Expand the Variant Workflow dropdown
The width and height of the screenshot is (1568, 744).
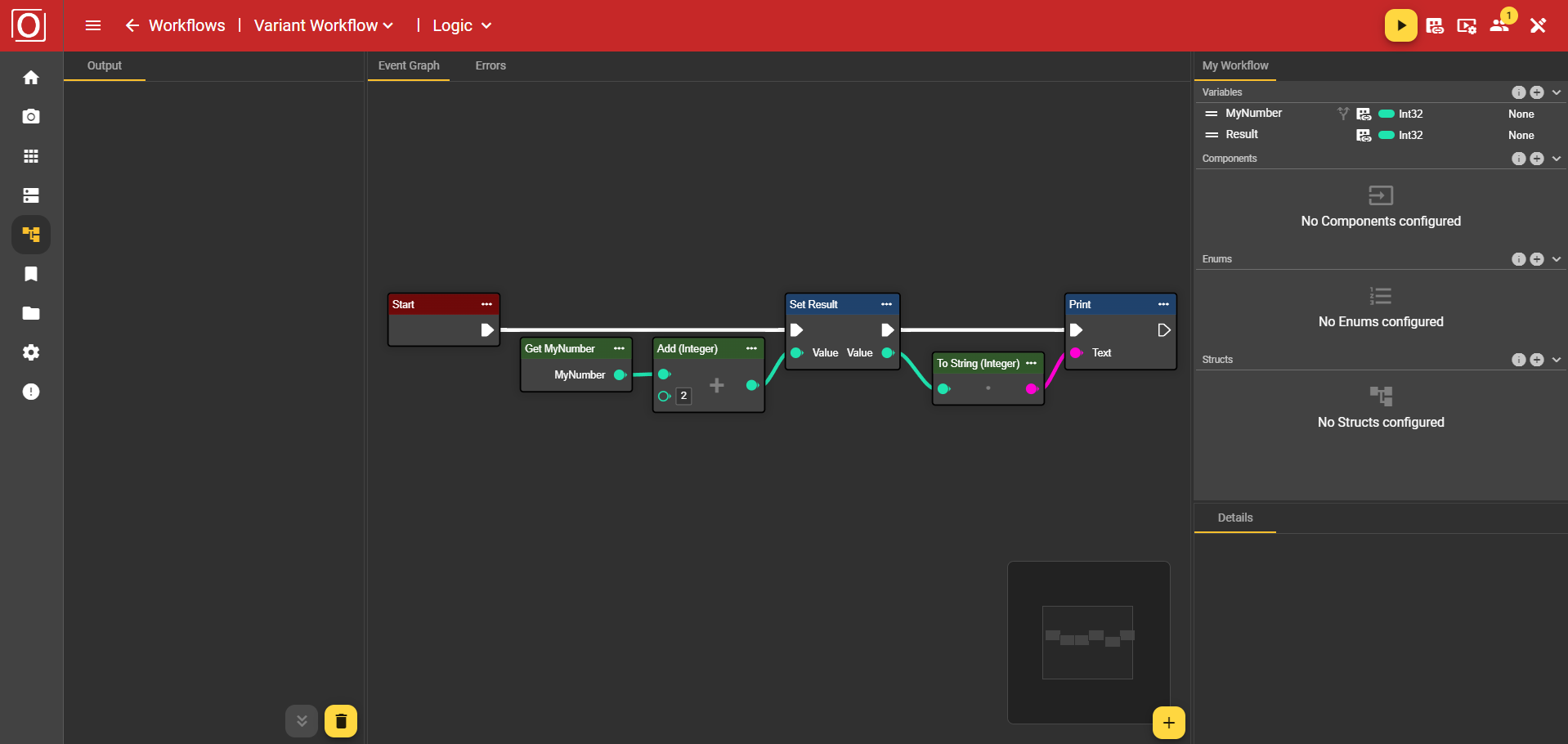[x=388, y=25]
